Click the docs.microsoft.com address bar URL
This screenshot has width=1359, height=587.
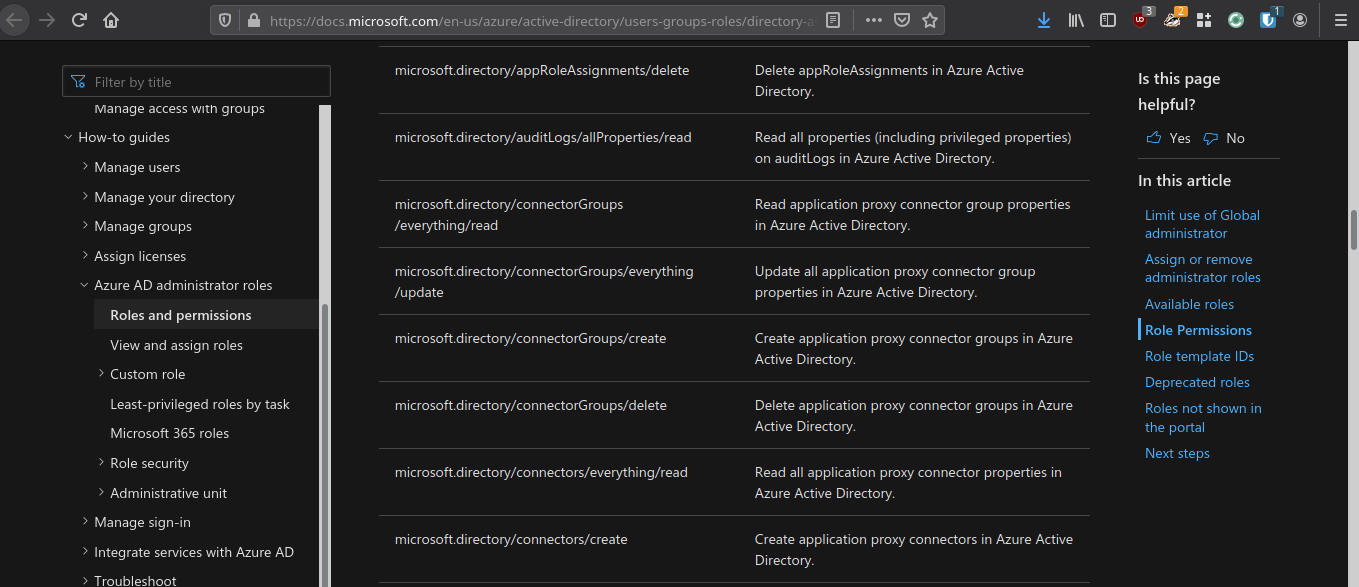pos(540,20)
